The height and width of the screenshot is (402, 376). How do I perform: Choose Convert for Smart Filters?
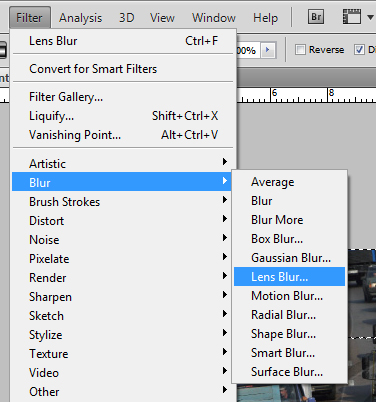click(123, 69)
